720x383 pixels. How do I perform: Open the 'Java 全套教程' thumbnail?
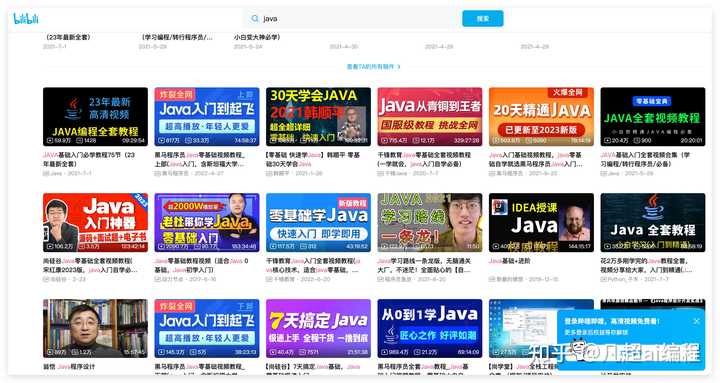click(x=653, y=222)
